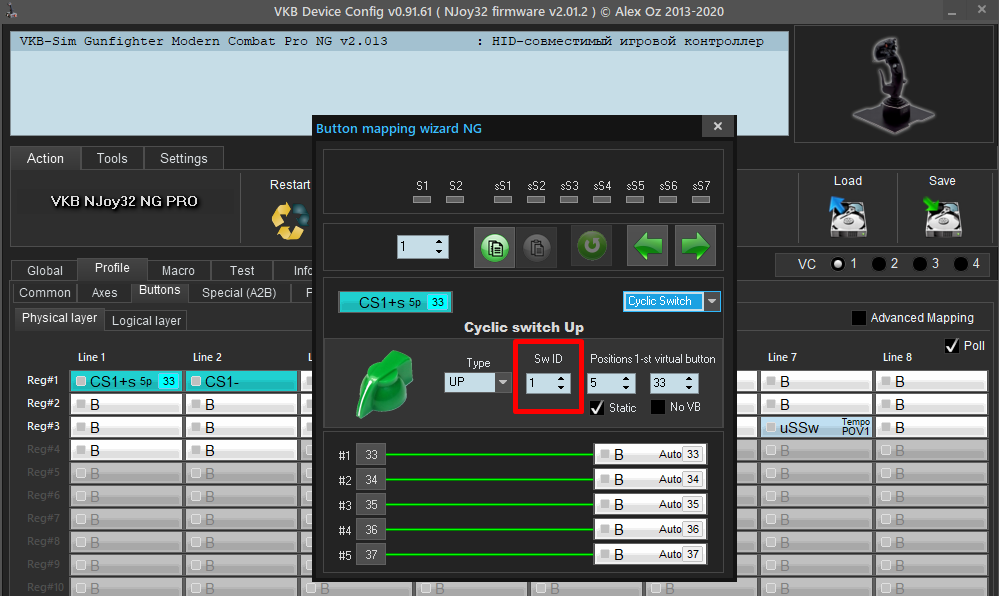Viewport: 999px width, 596px height.
Task: Select VC radio button 4
Action: 960,264
